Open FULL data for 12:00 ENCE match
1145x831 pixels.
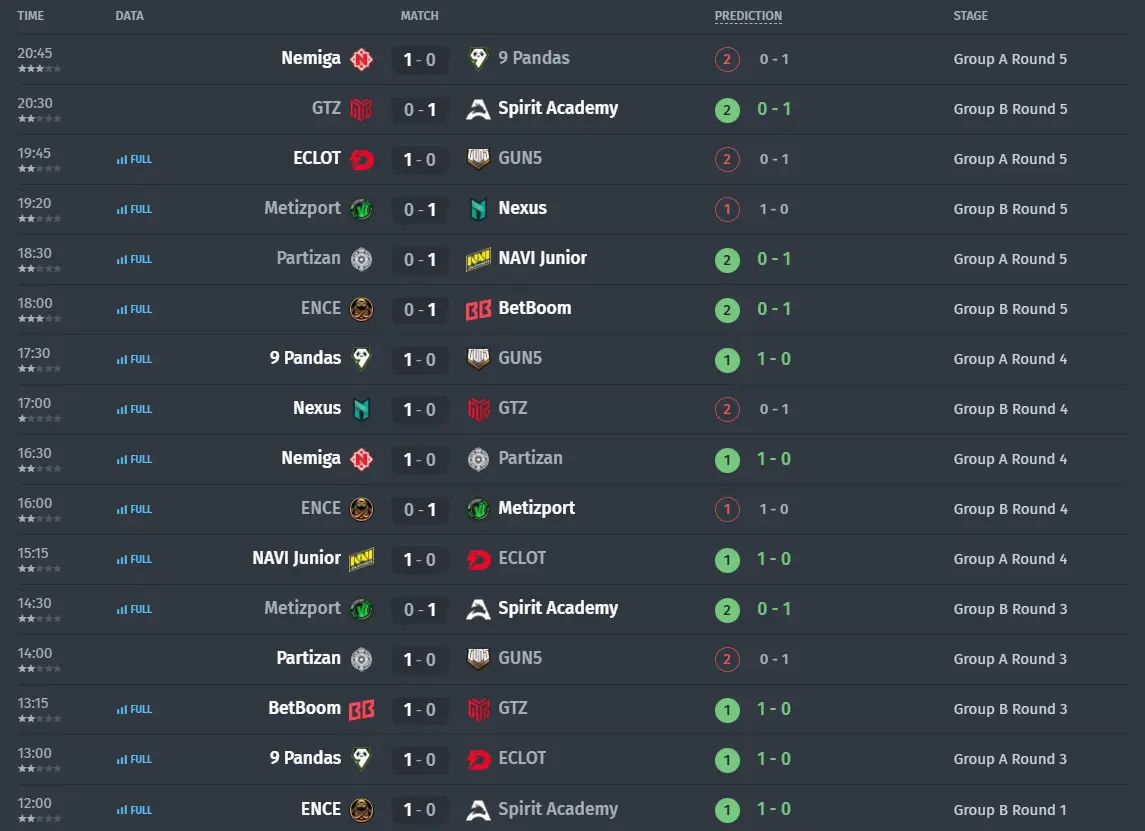134,810
